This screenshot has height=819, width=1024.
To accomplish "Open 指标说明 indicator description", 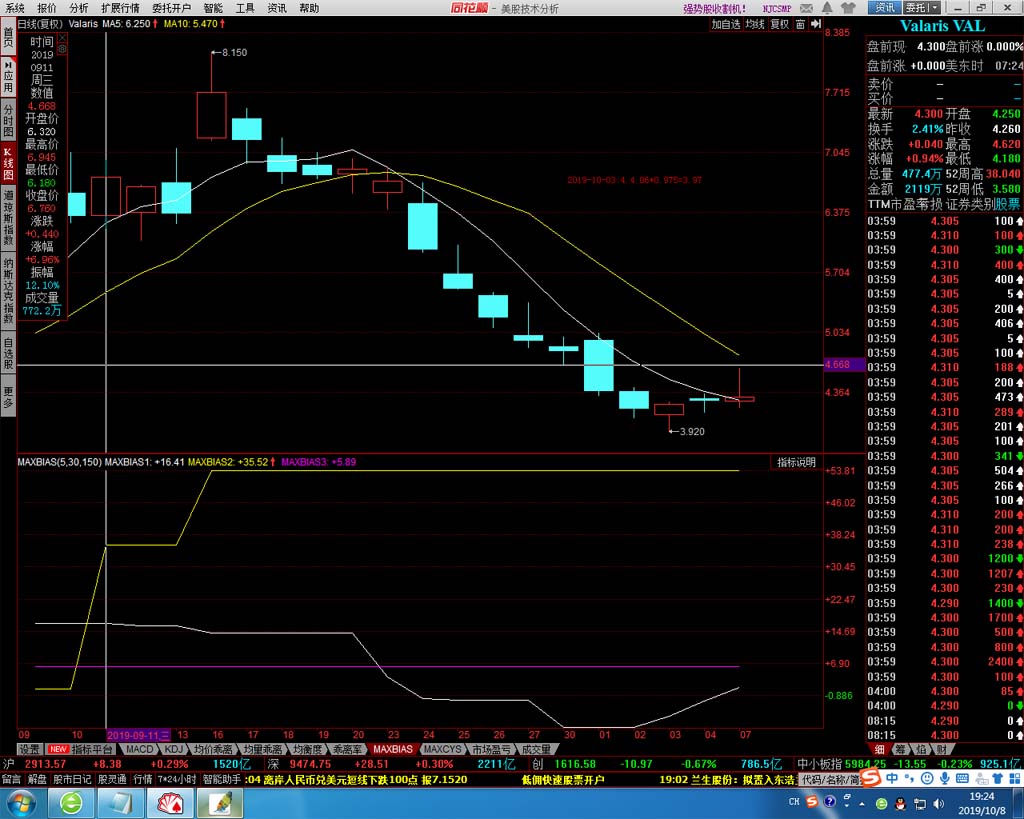I will click(x=796, y=462).
